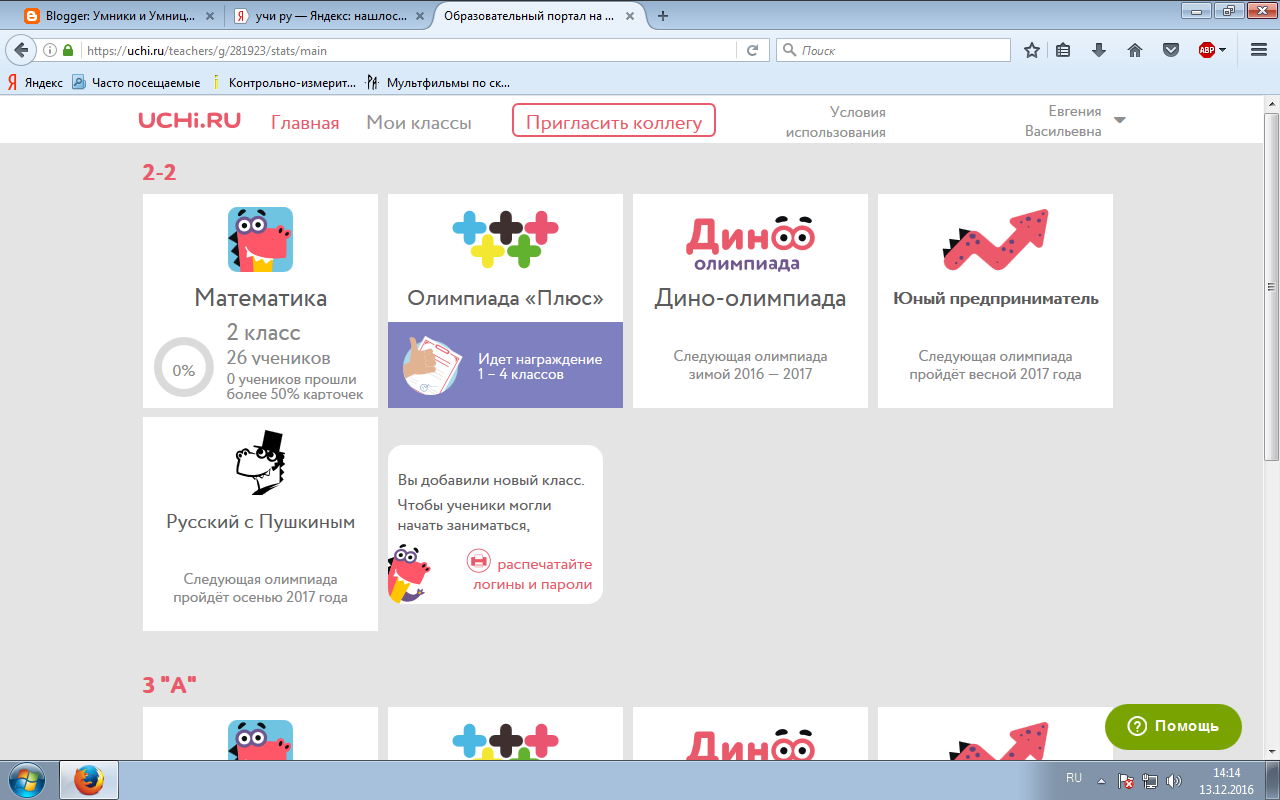Screen dimensions: 1280x800
Task: Reload the page with the refresh icon
Action: pyautogui.click(x=753, y=50)
